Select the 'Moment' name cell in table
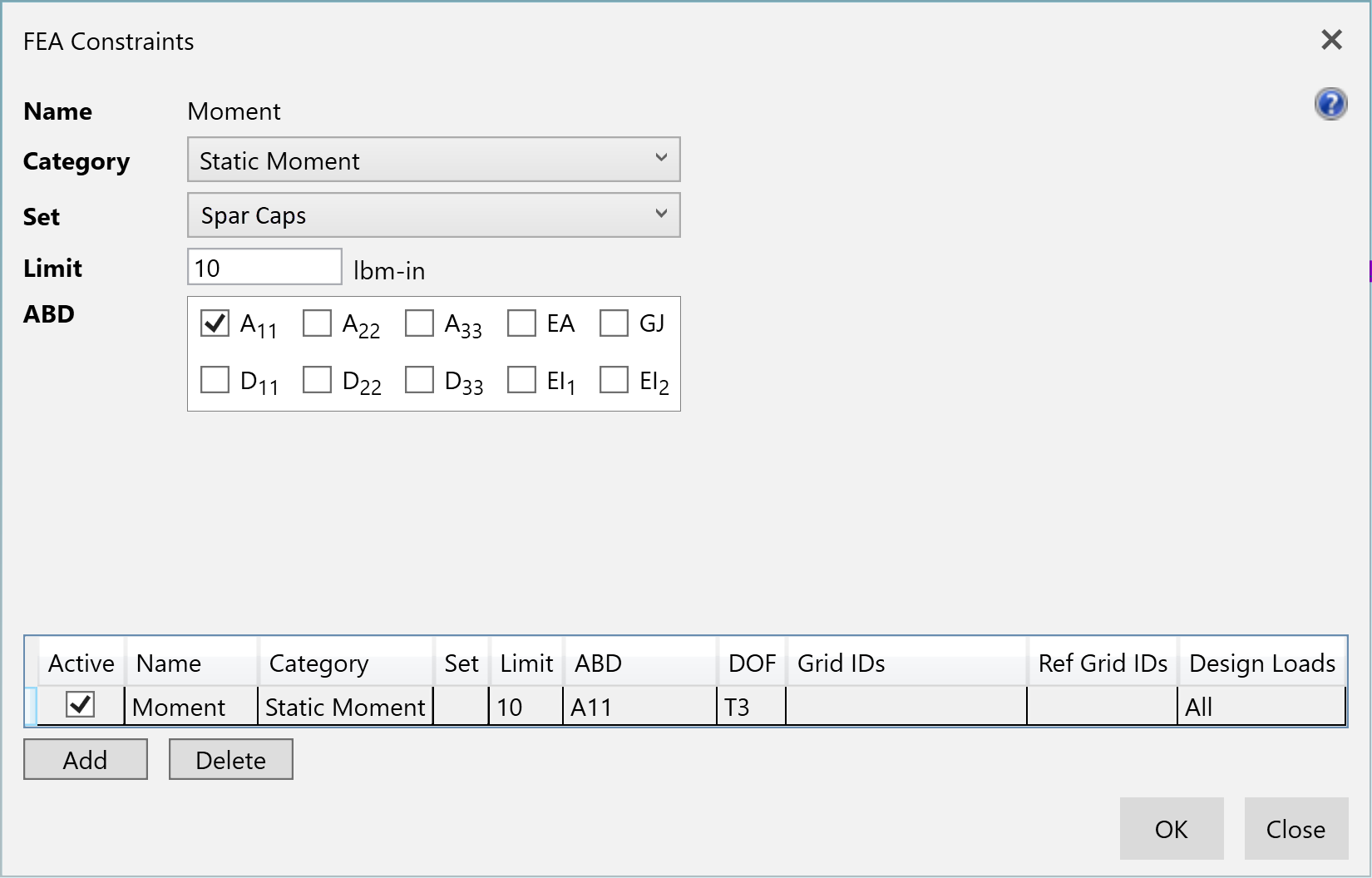 pyautogui.click(x=191, y=707)
